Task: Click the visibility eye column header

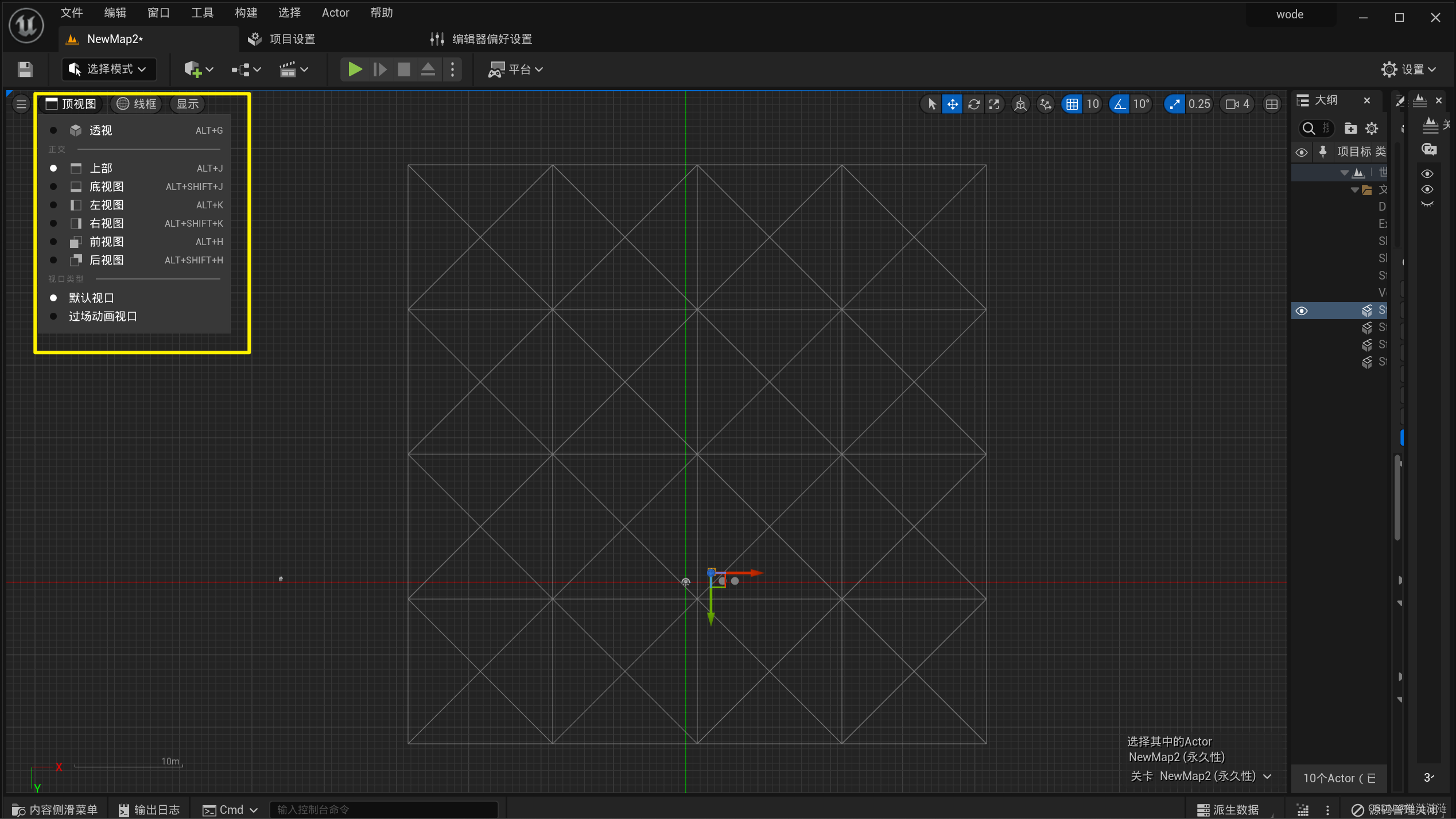Action: point(1301,152)
